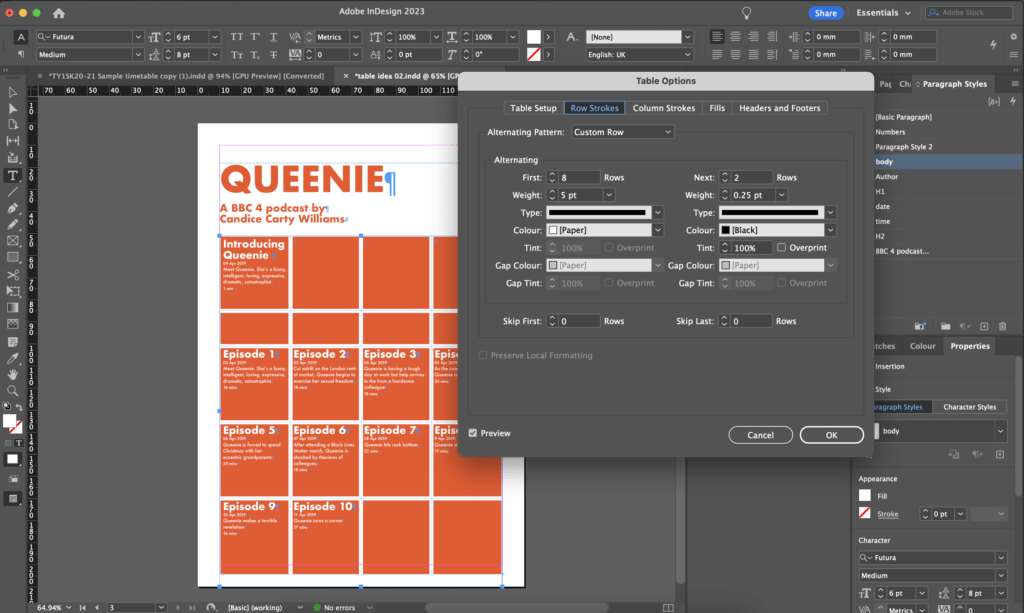Switch to the Colour panel tab
Screen dimensions: 1024x613
tap(922, 346)
